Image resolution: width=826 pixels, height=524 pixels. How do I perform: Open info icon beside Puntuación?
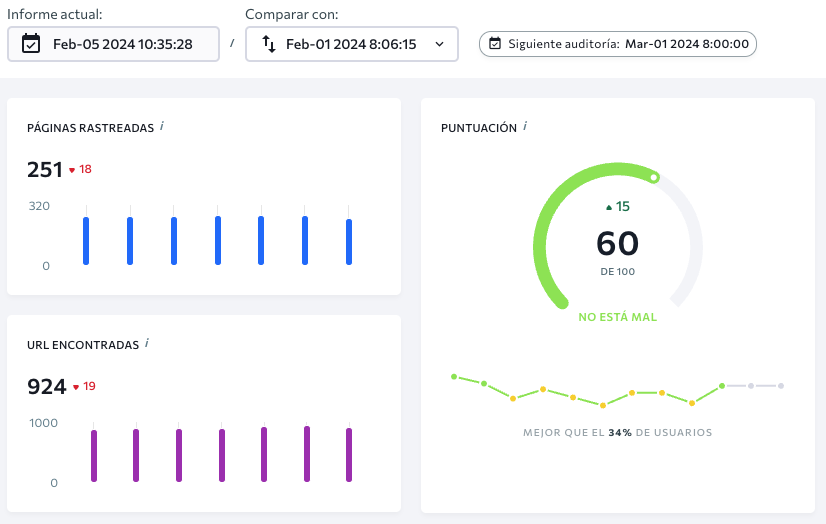pos(525,126)
